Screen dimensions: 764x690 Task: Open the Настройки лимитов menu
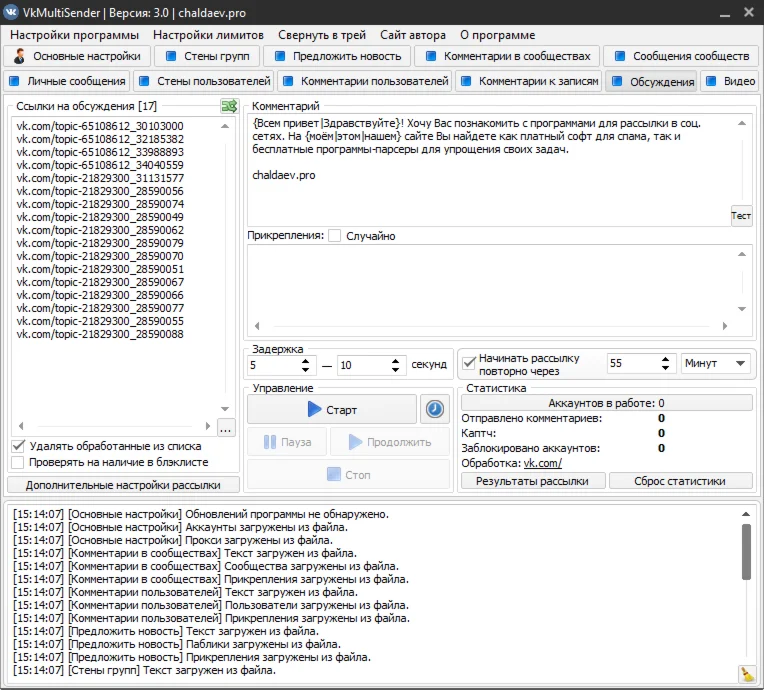click(208, 35)
